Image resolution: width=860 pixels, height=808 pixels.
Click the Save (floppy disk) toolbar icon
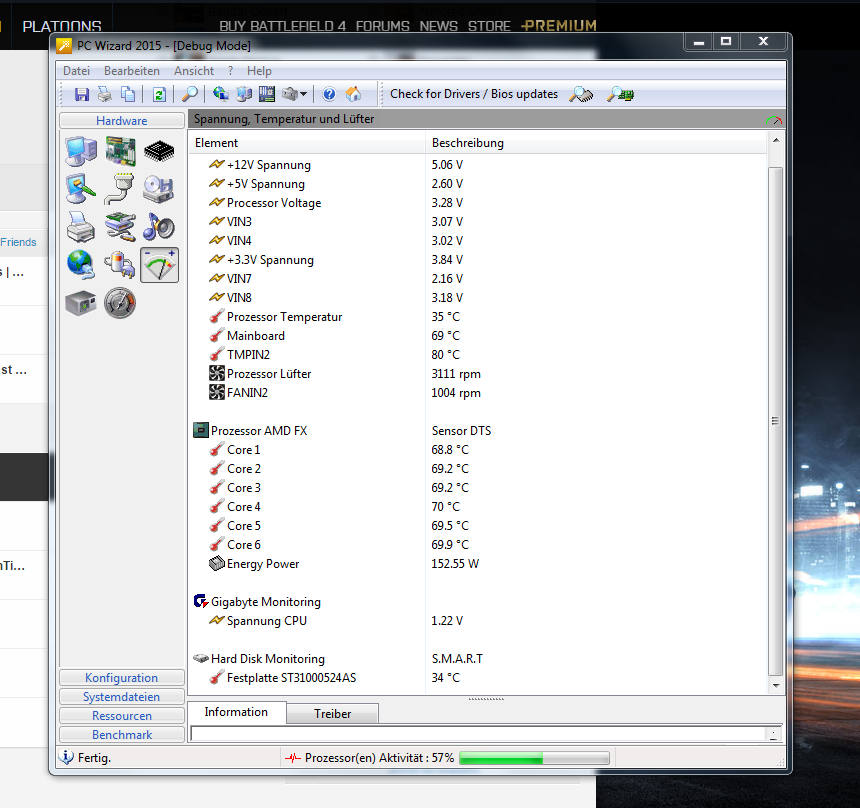82,94
